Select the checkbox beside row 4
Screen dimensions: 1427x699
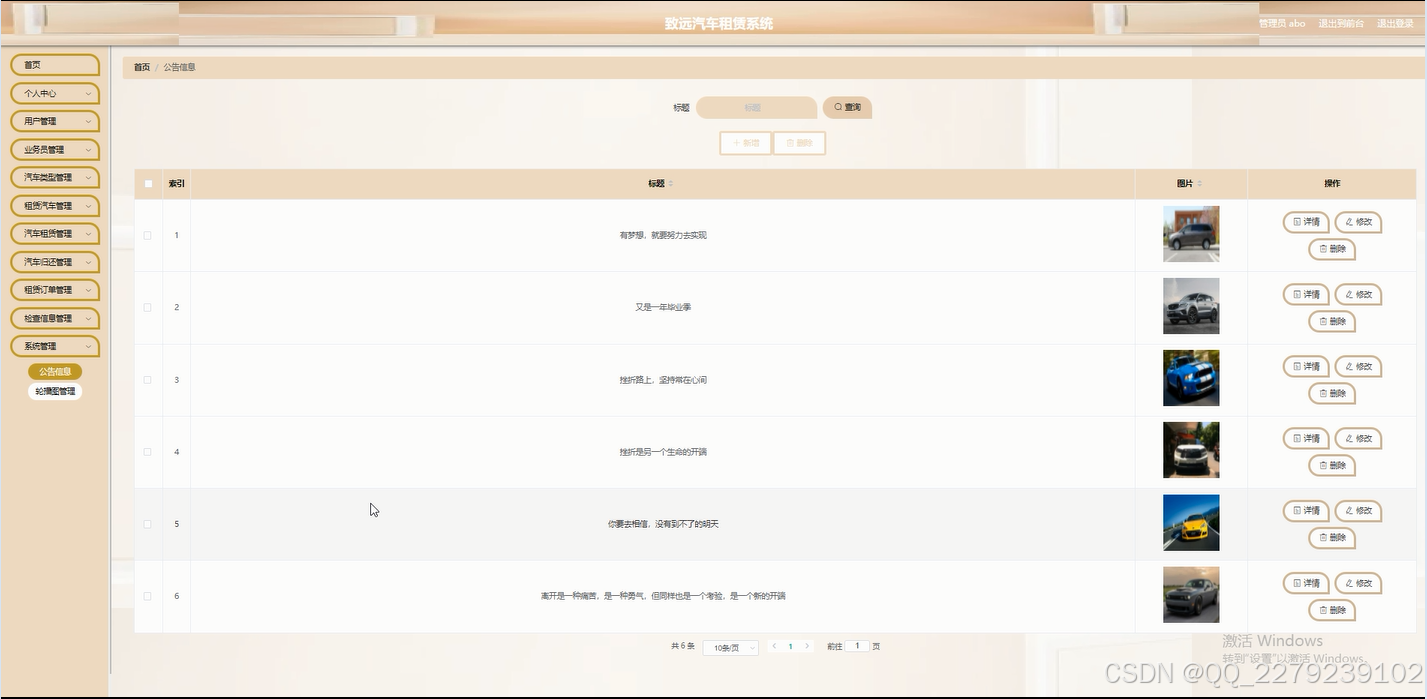[147, 451]
